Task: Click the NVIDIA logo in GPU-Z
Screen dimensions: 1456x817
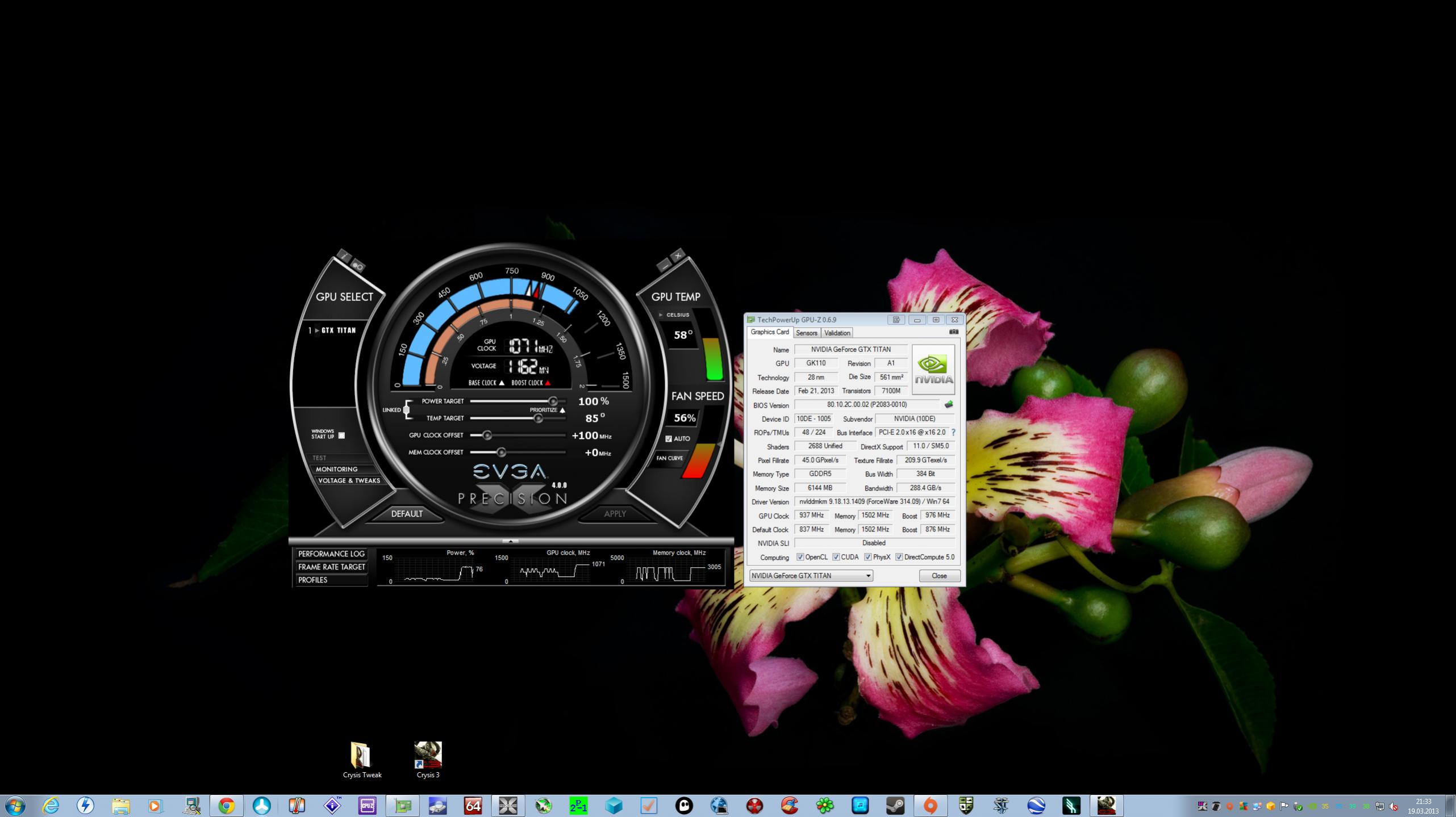Action: [x=933, y=370]
